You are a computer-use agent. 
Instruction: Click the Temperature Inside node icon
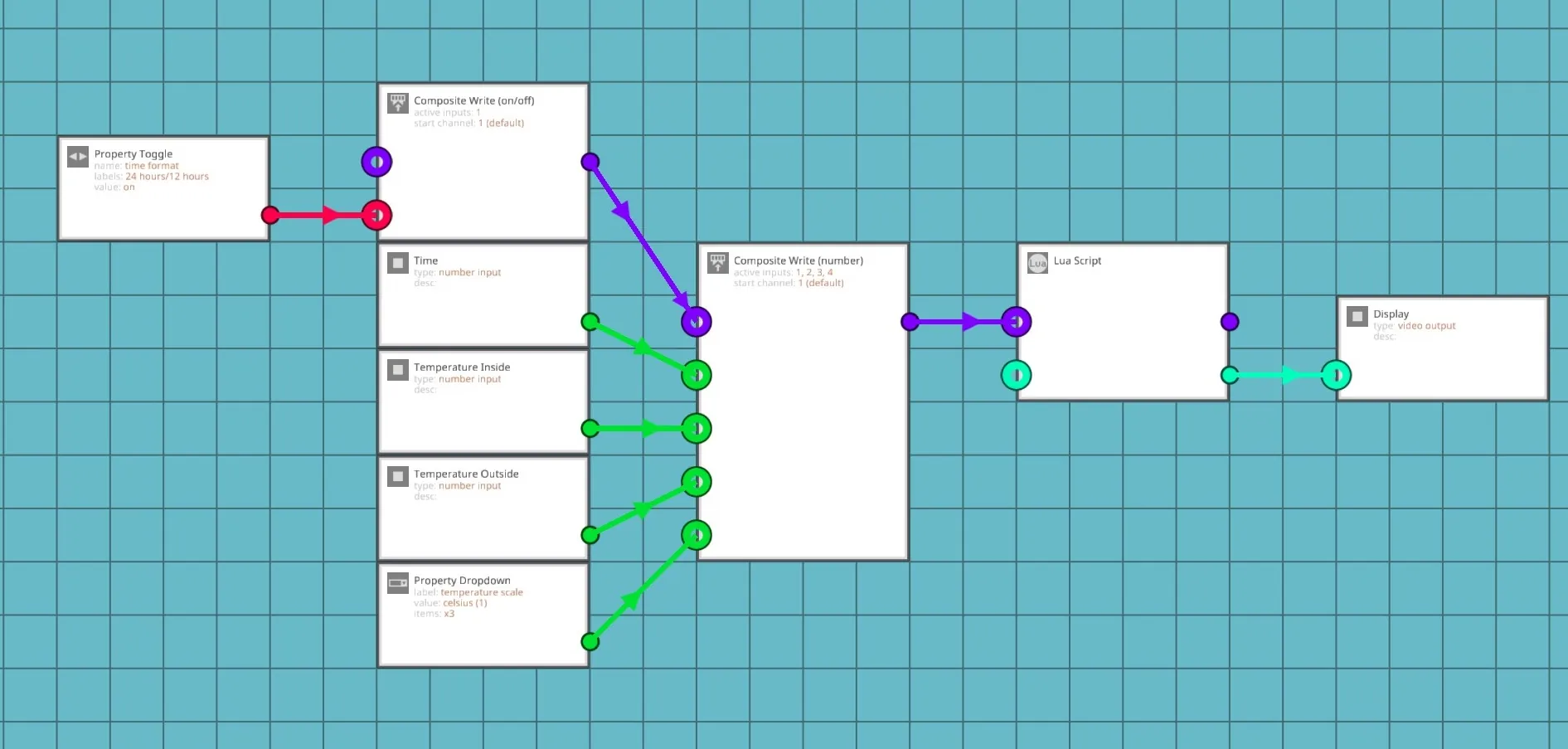398,370
